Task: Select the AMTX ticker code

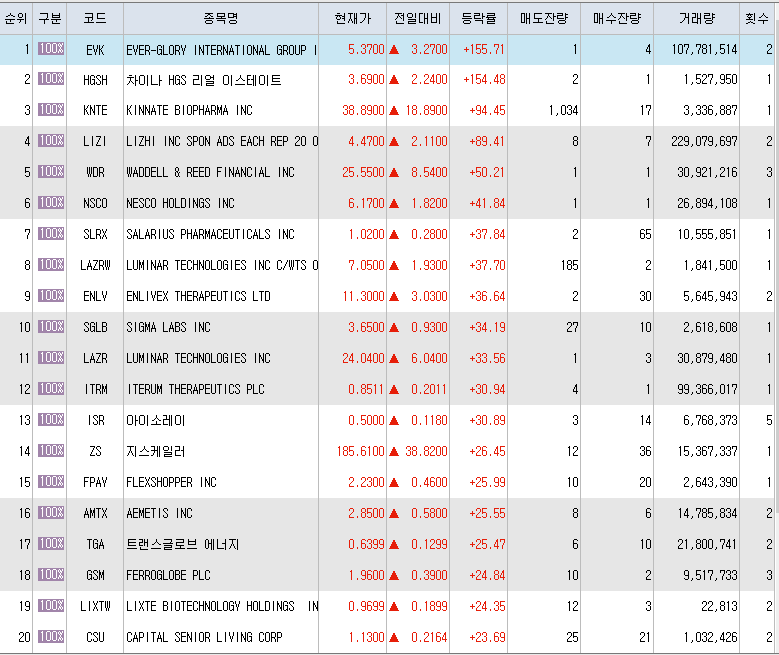Action: 95,513
